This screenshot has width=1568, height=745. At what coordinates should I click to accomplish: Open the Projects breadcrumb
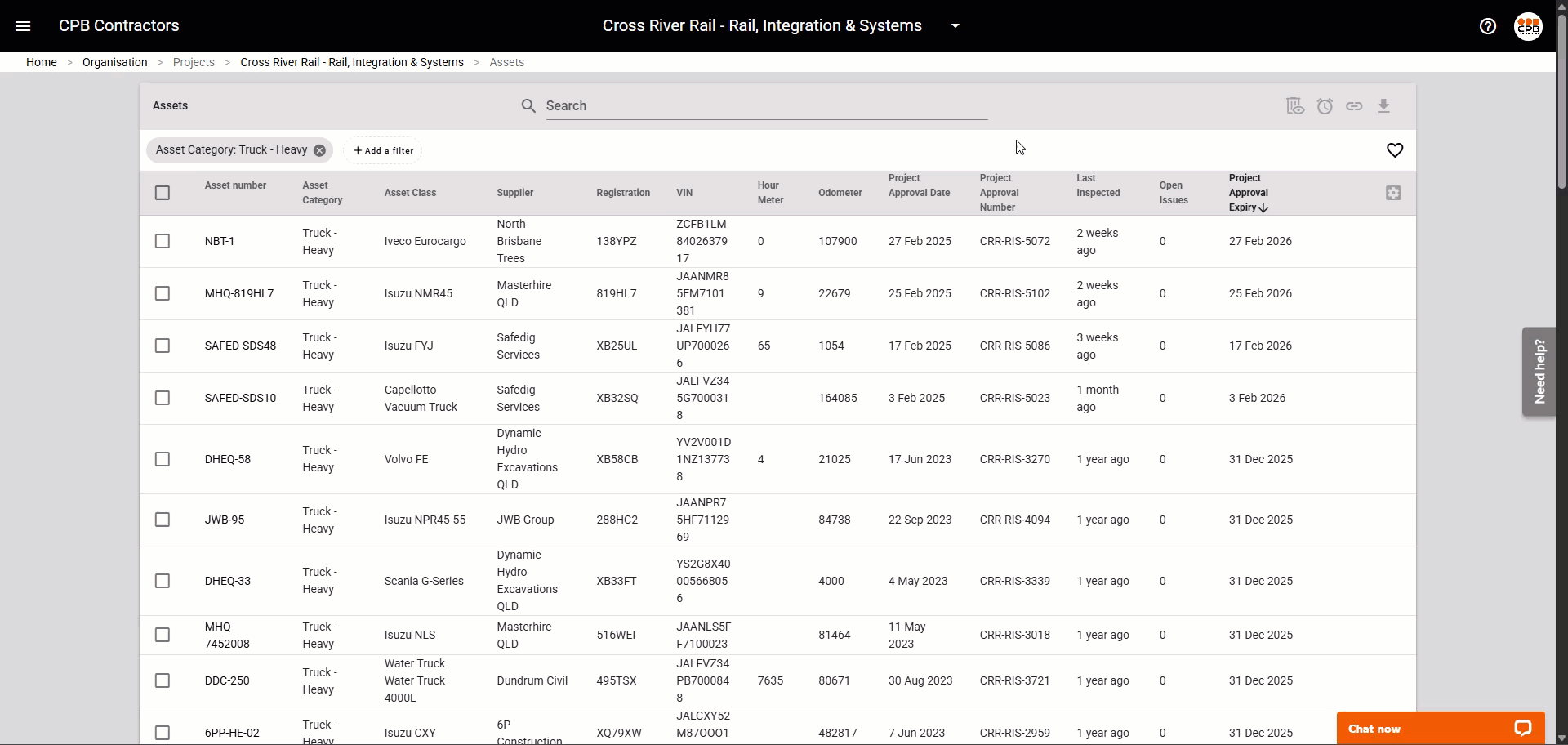(x=194, y=62)
